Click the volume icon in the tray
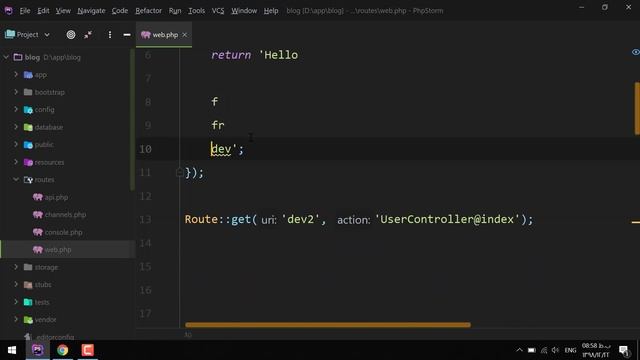 coord(555,350)
